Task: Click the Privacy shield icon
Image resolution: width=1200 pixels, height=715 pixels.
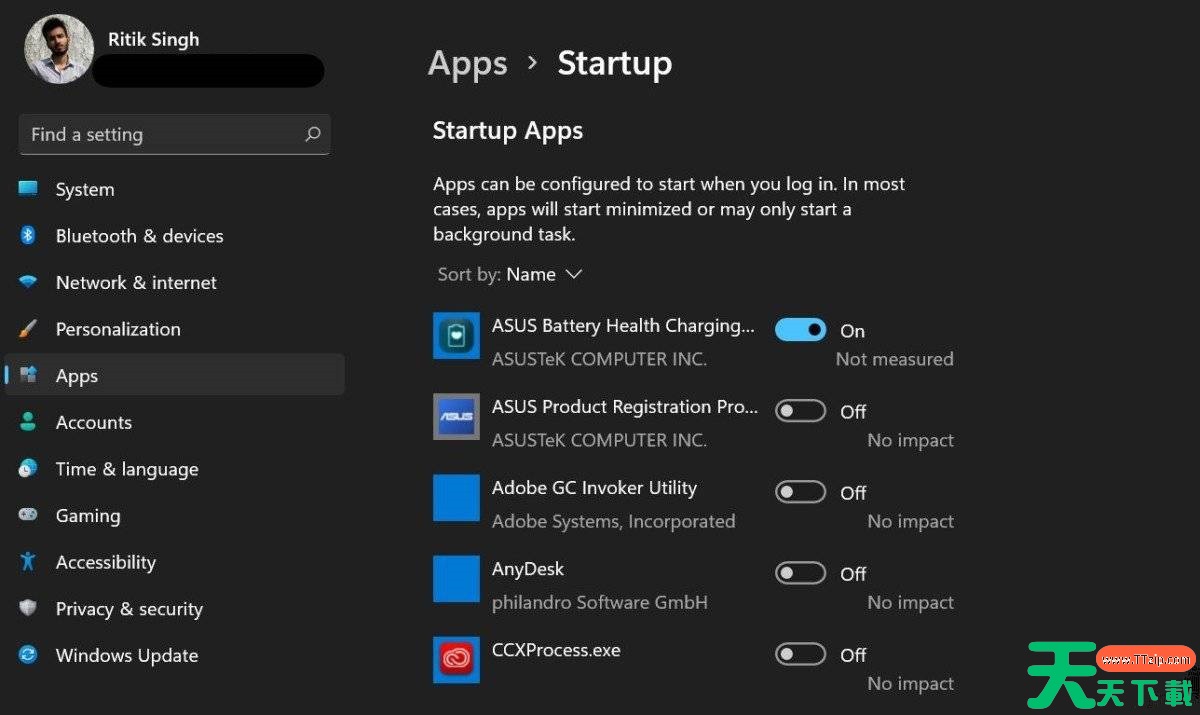Action: click(28, 608)
